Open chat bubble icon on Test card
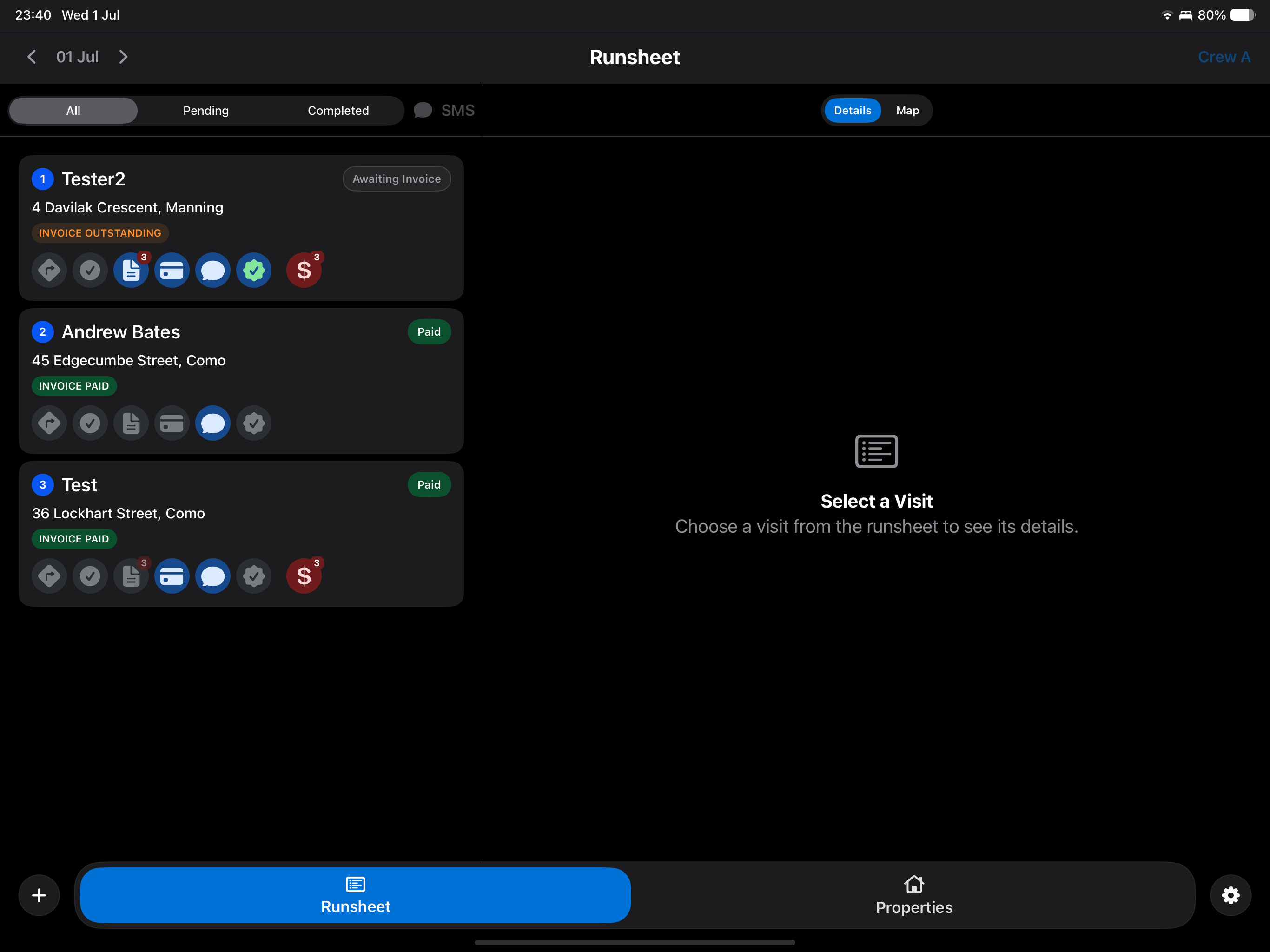Screen dimensions: 1270x952 coord(213,576)
